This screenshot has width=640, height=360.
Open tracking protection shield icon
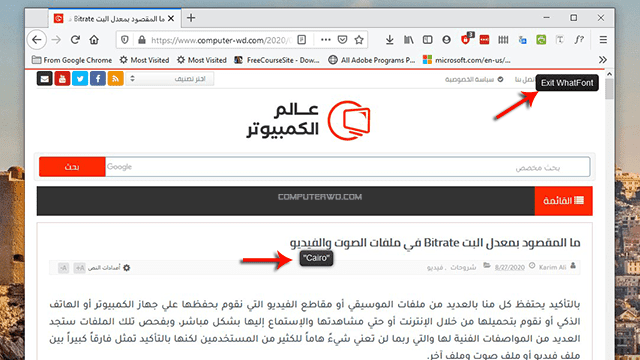125,40
